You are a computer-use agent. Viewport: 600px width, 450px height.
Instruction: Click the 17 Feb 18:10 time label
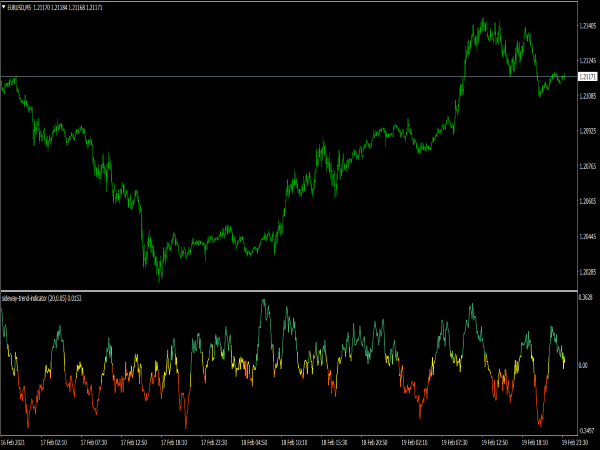point(174,442)
